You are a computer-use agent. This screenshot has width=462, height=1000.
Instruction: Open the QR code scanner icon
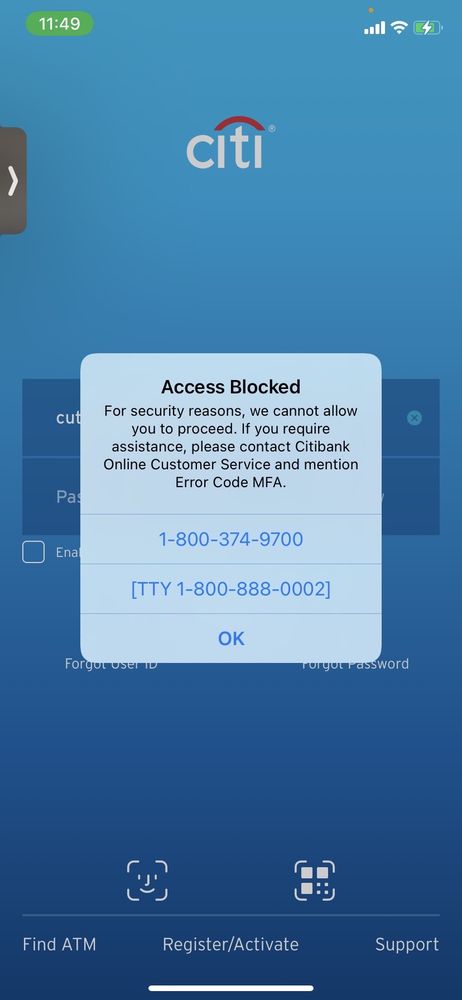point(315,881)
